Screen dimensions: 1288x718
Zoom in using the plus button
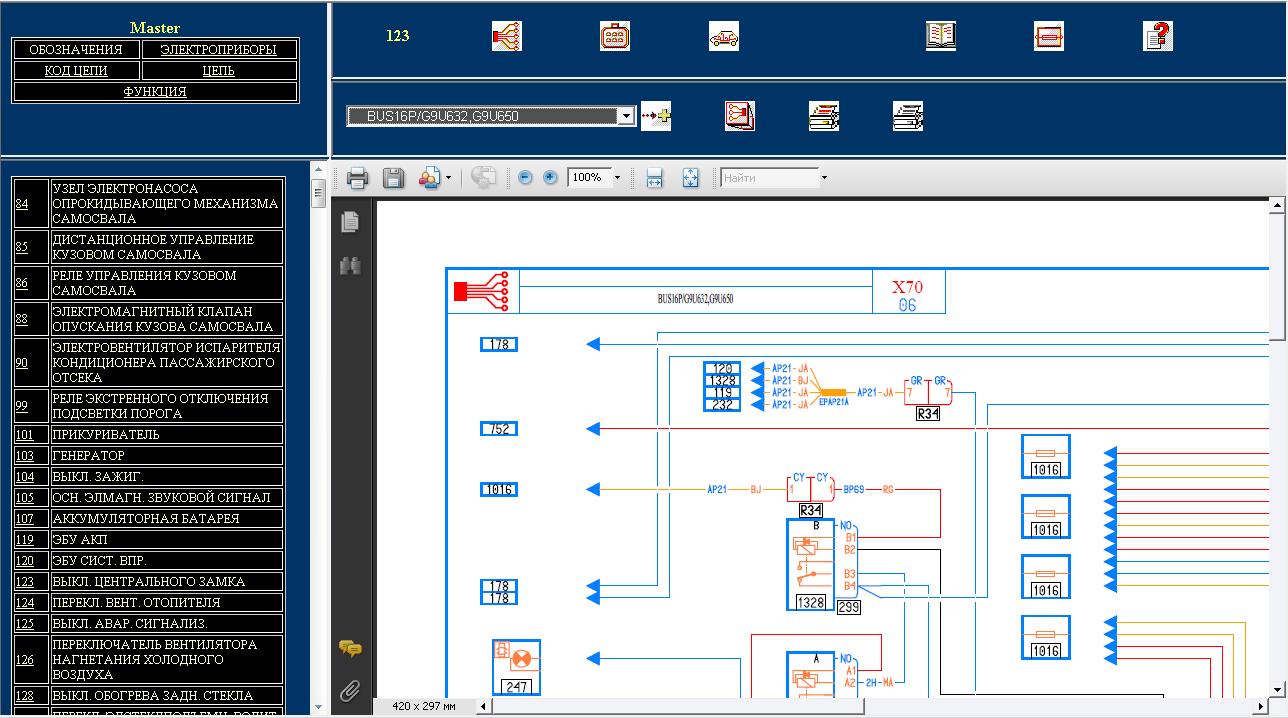[550, 178]
